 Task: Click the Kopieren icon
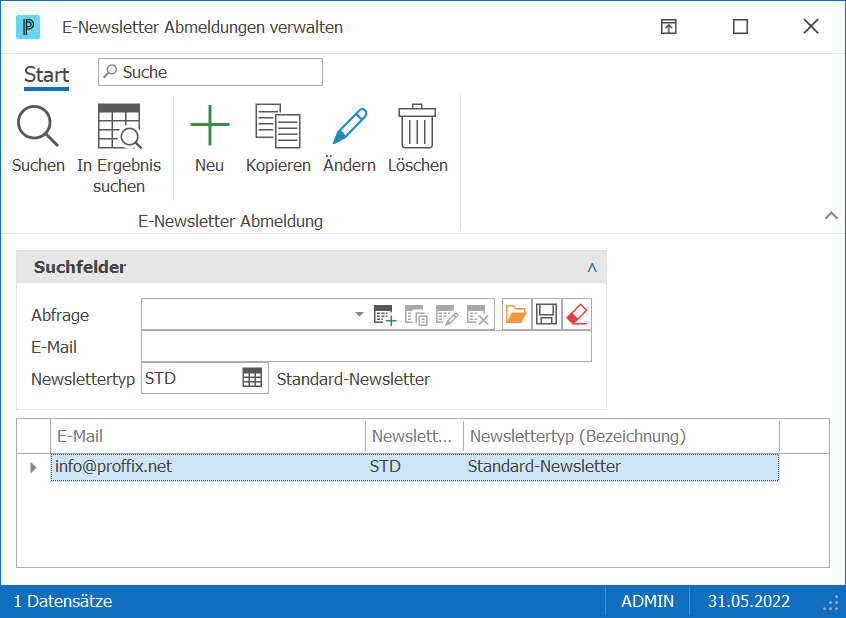(278, 126)
